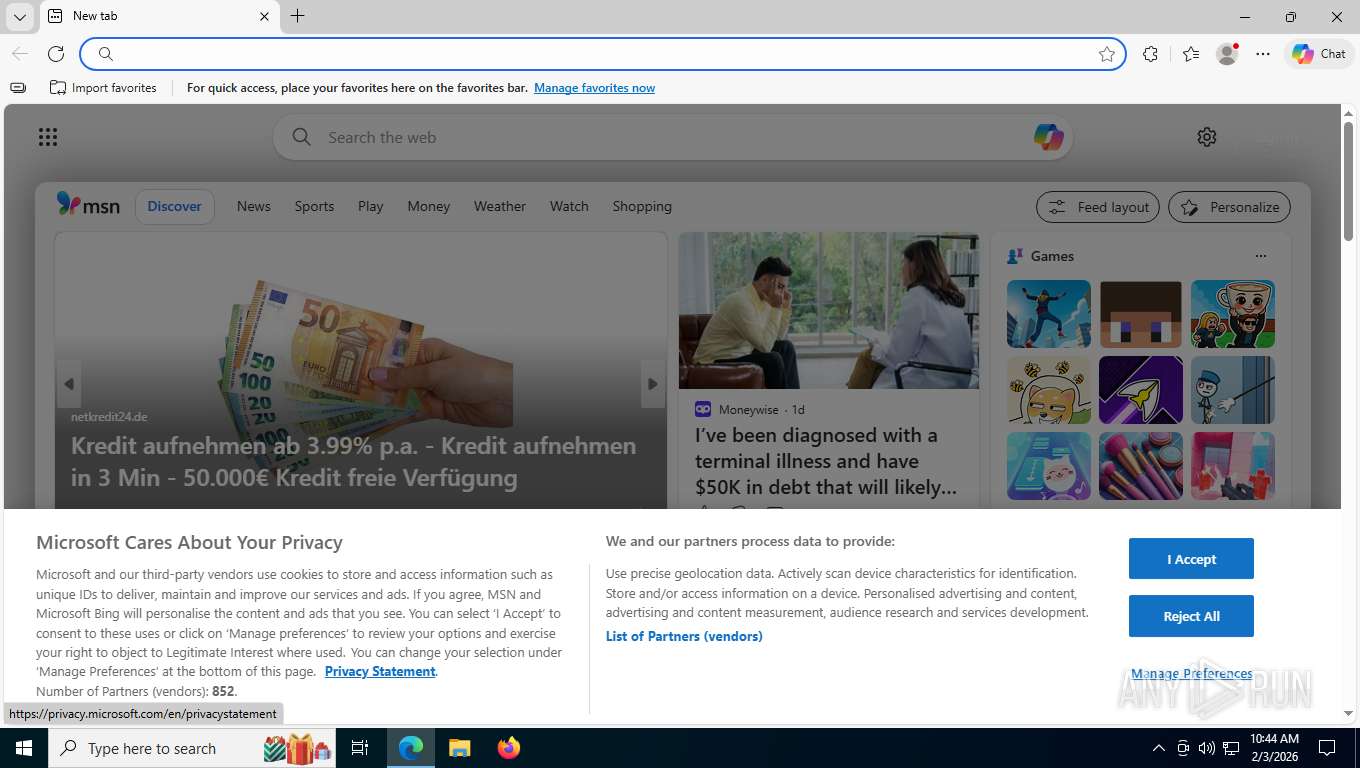
Task: Open the Play tab
Action: (x=371, y=206)
